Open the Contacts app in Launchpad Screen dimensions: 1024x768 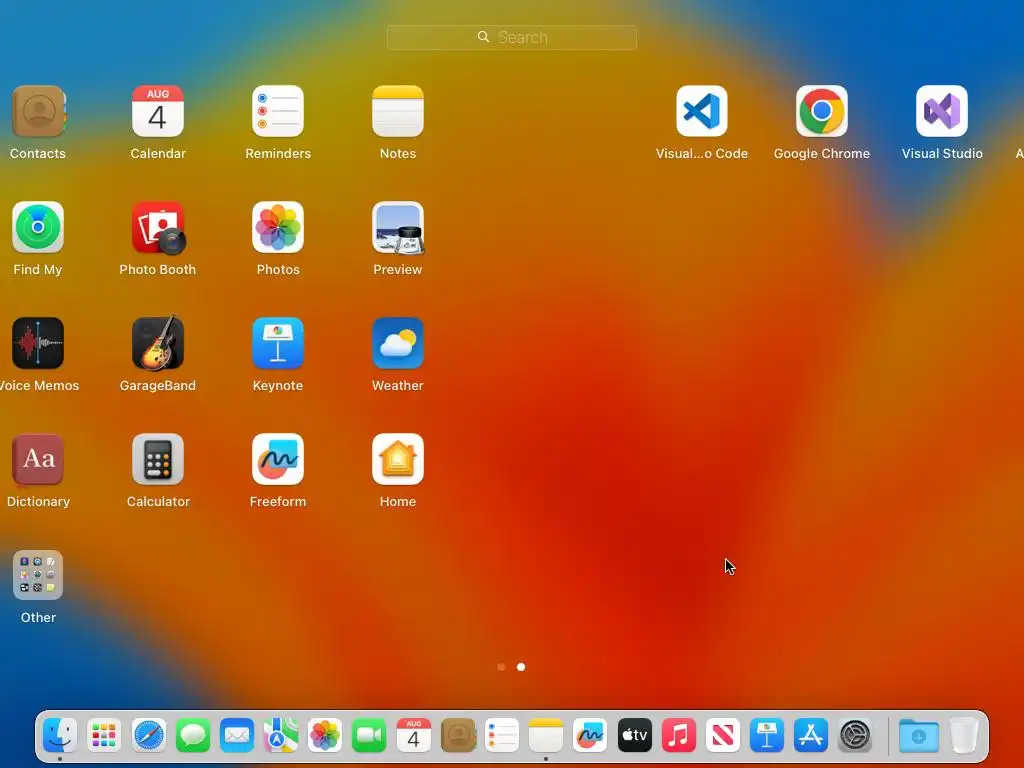tap(38, 111)
